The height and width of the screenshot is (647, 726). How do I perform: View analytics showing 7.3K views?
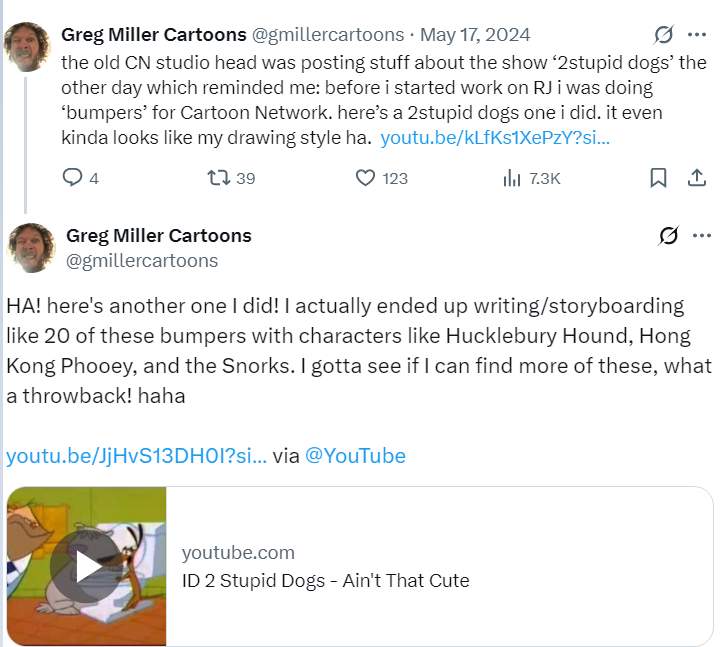click(x=513, y=178)
